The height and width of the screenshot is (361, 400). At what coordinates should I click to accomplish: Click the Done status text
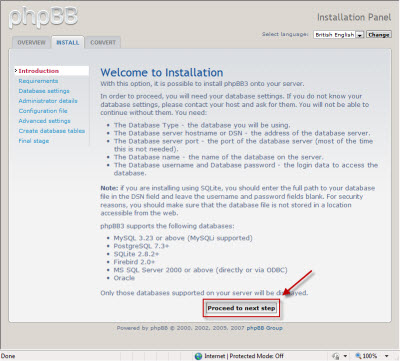click(x=8, y=356)
